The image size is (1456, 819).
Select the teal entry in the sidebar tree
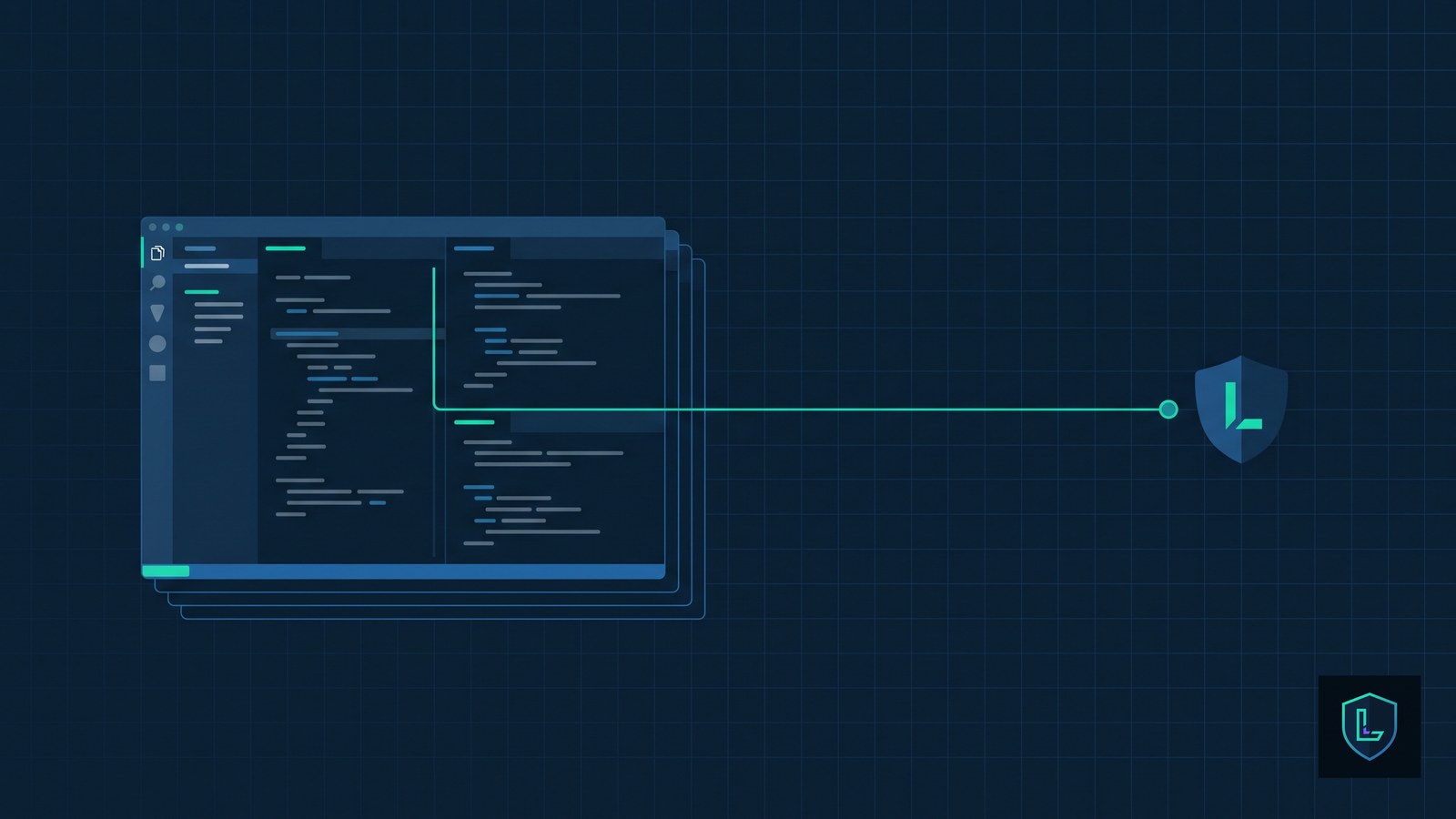coord(201,292)
